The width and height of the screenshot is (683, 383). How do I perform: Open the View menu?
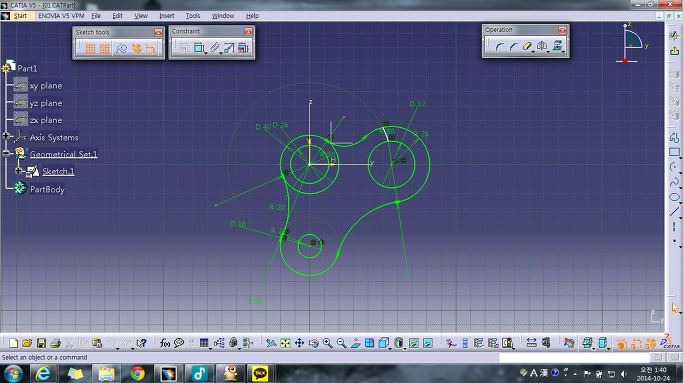pos(141,16)
